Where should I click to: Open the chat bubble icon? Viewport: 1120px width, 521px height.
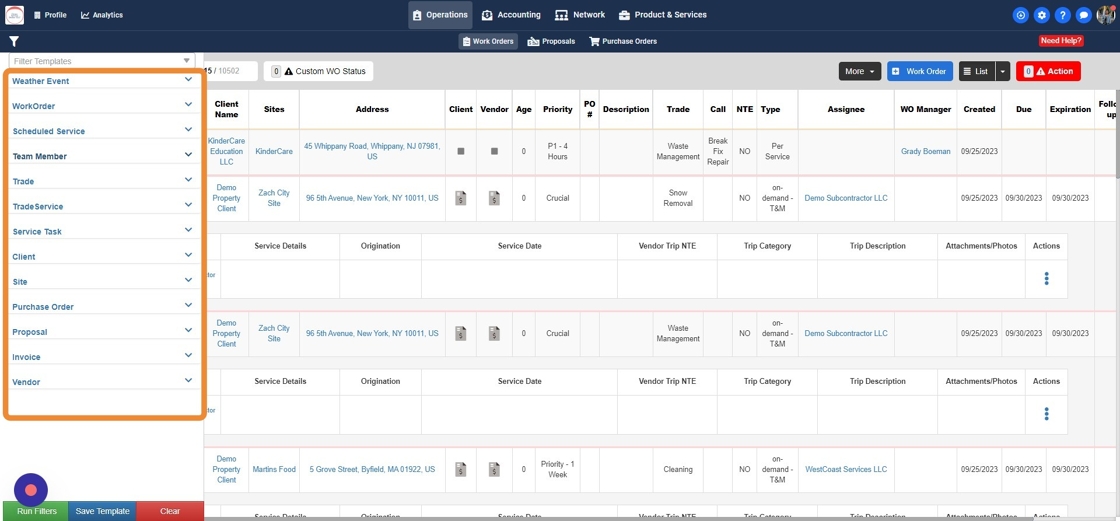pyautogui.click(x=1084, y=15)
